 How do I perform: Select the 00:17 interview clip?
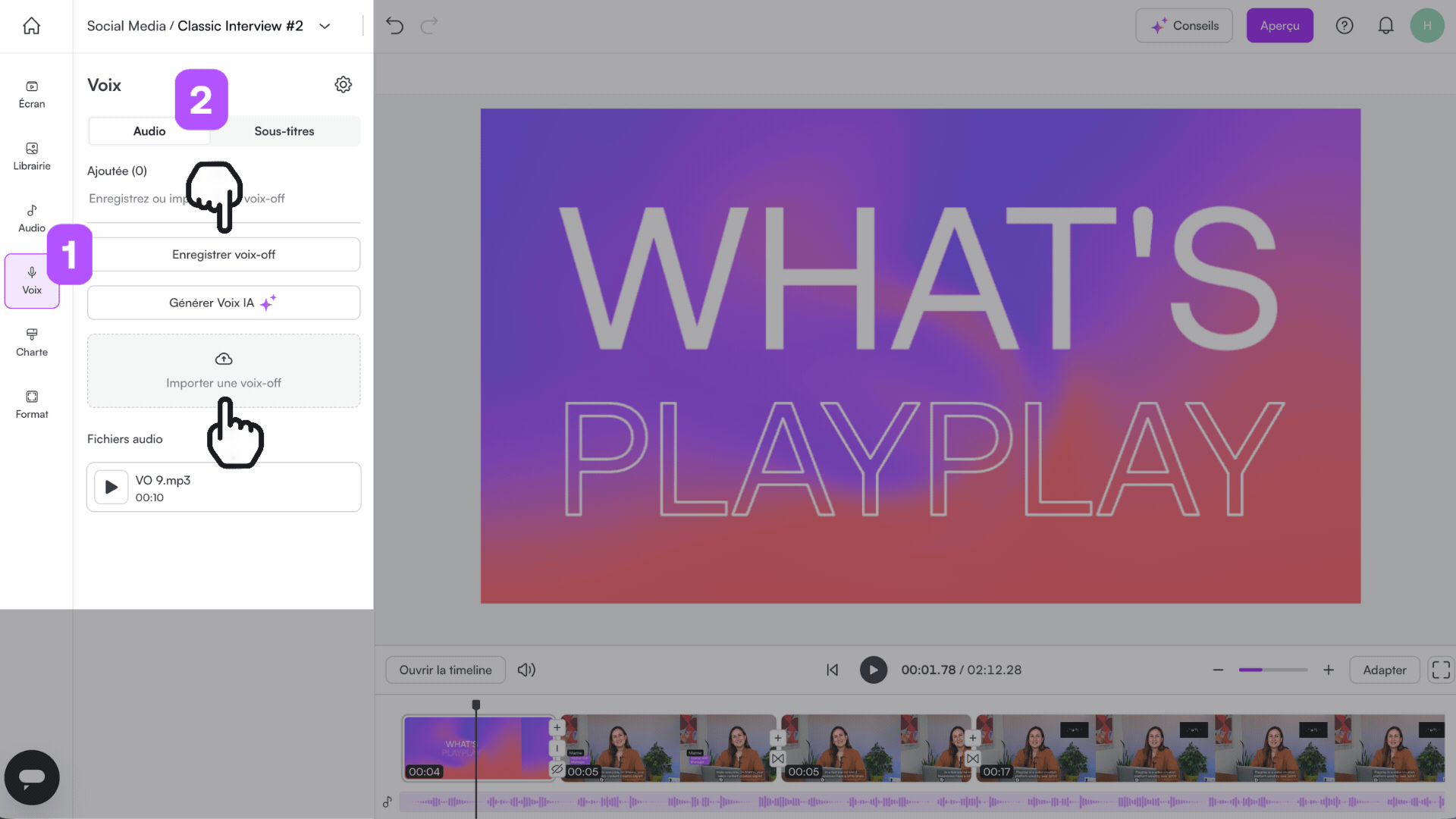tap(1211, 748)
